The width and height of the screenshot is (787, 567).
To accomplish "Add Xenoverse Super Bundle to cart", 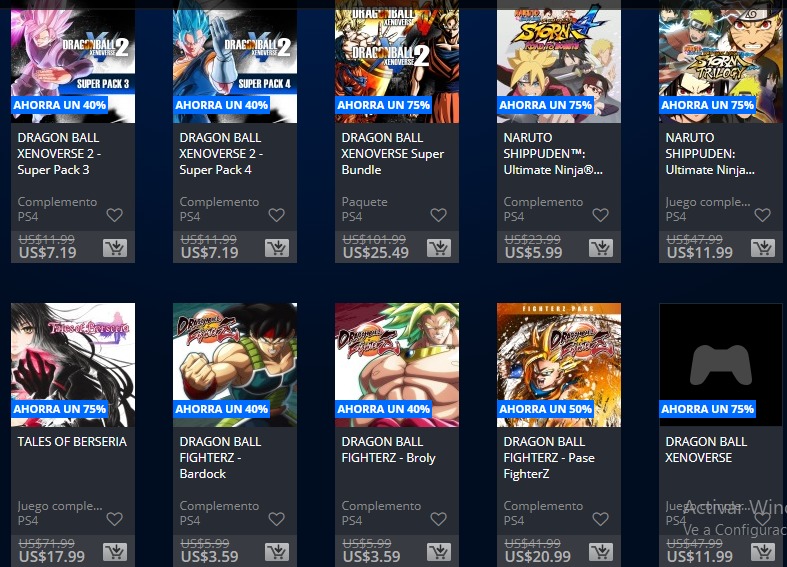I will click(x=439, y=248).
